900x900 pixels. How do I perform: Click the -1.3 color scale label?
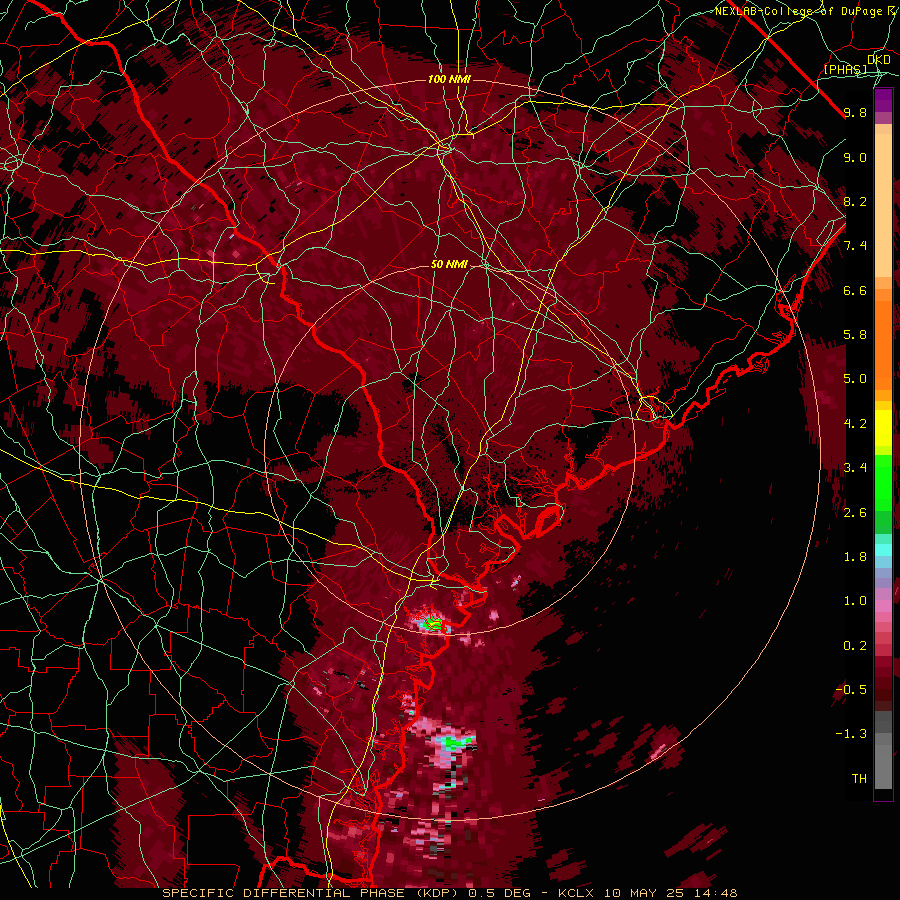coord(851,734)
